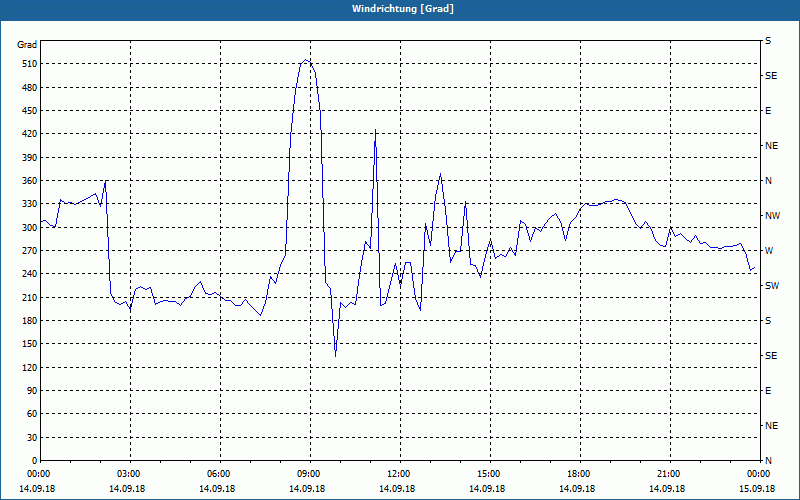Select the y-axis value 120
This screenshot has height=500, width=800.
(x=29, y=367)
